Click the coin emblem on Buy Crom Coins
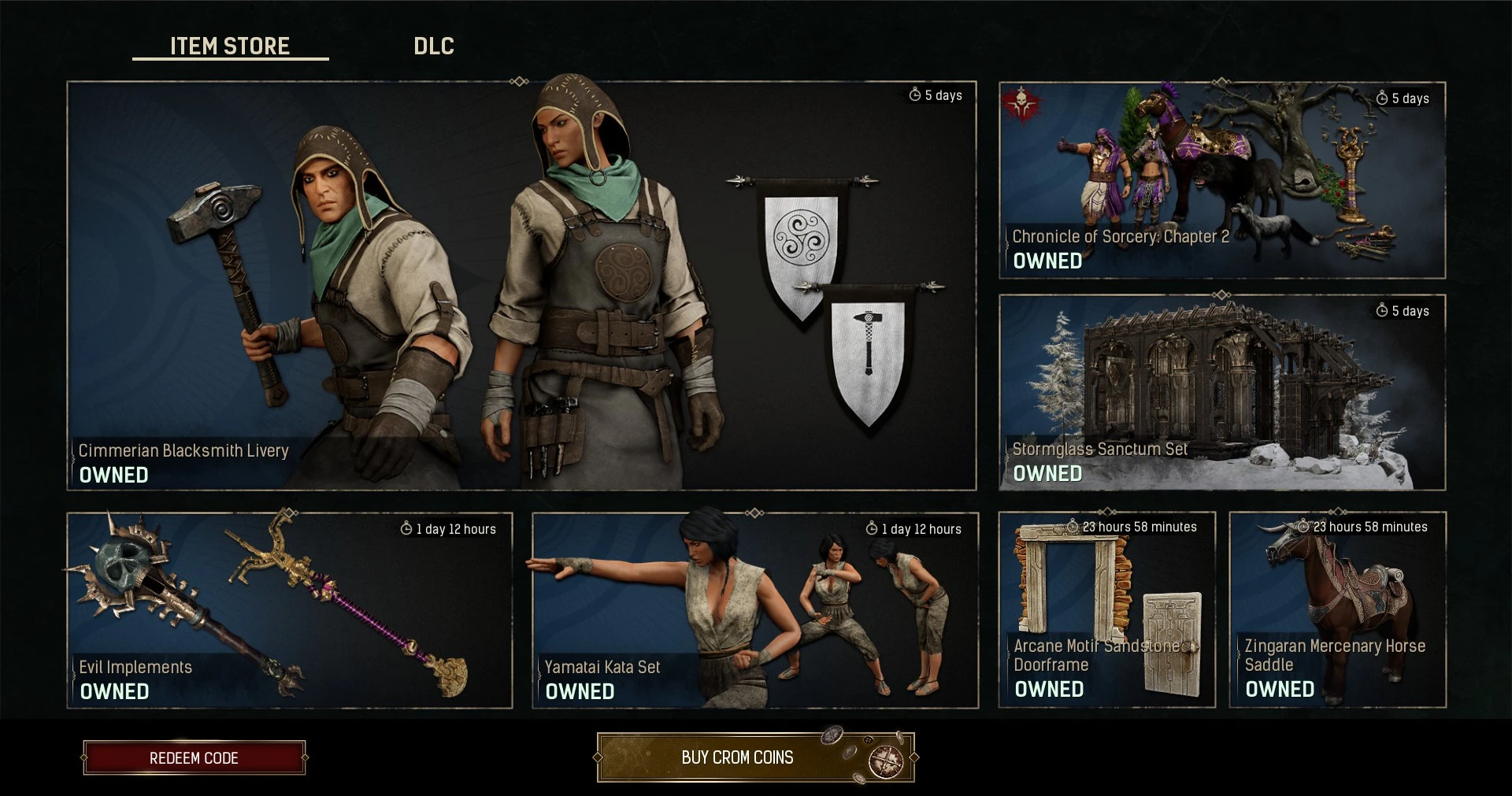The width and height of the screenshot is (1512, 796). 885,761
